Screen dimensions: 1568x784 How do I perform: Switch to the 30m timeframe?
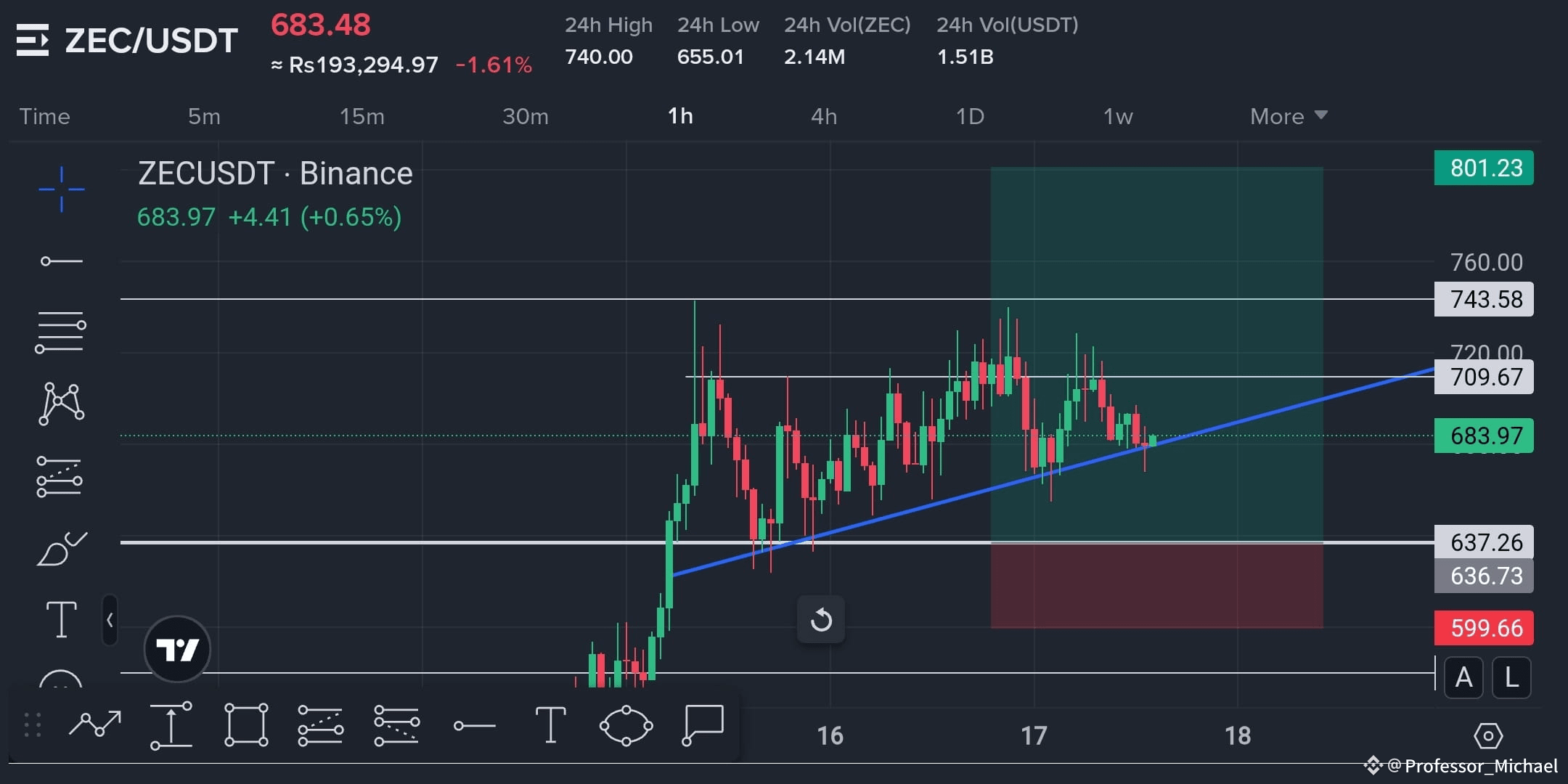tap(526, 116)
